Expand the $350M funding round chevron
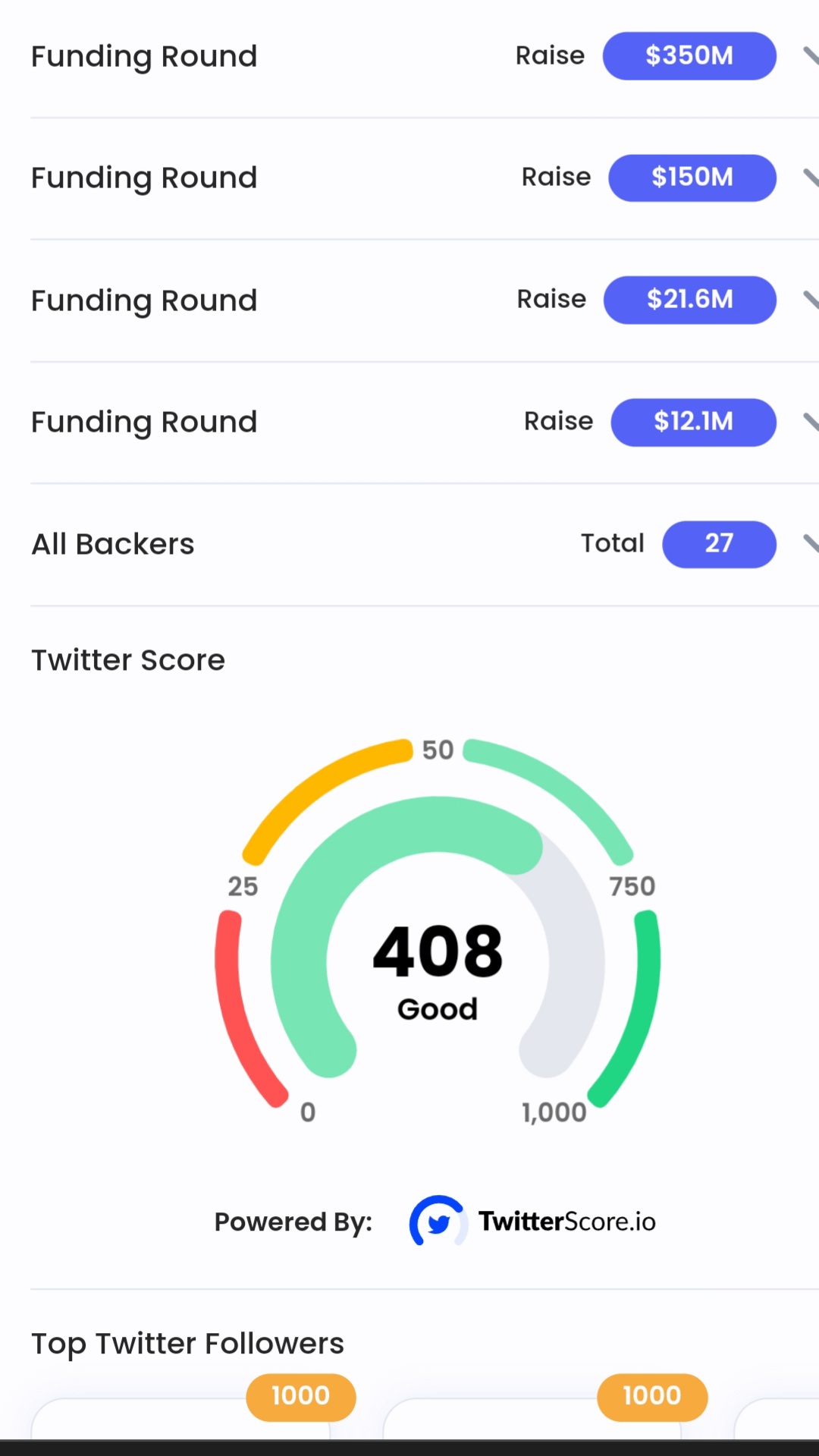The height and width of the screenshot is (1456, 819). 810,55
